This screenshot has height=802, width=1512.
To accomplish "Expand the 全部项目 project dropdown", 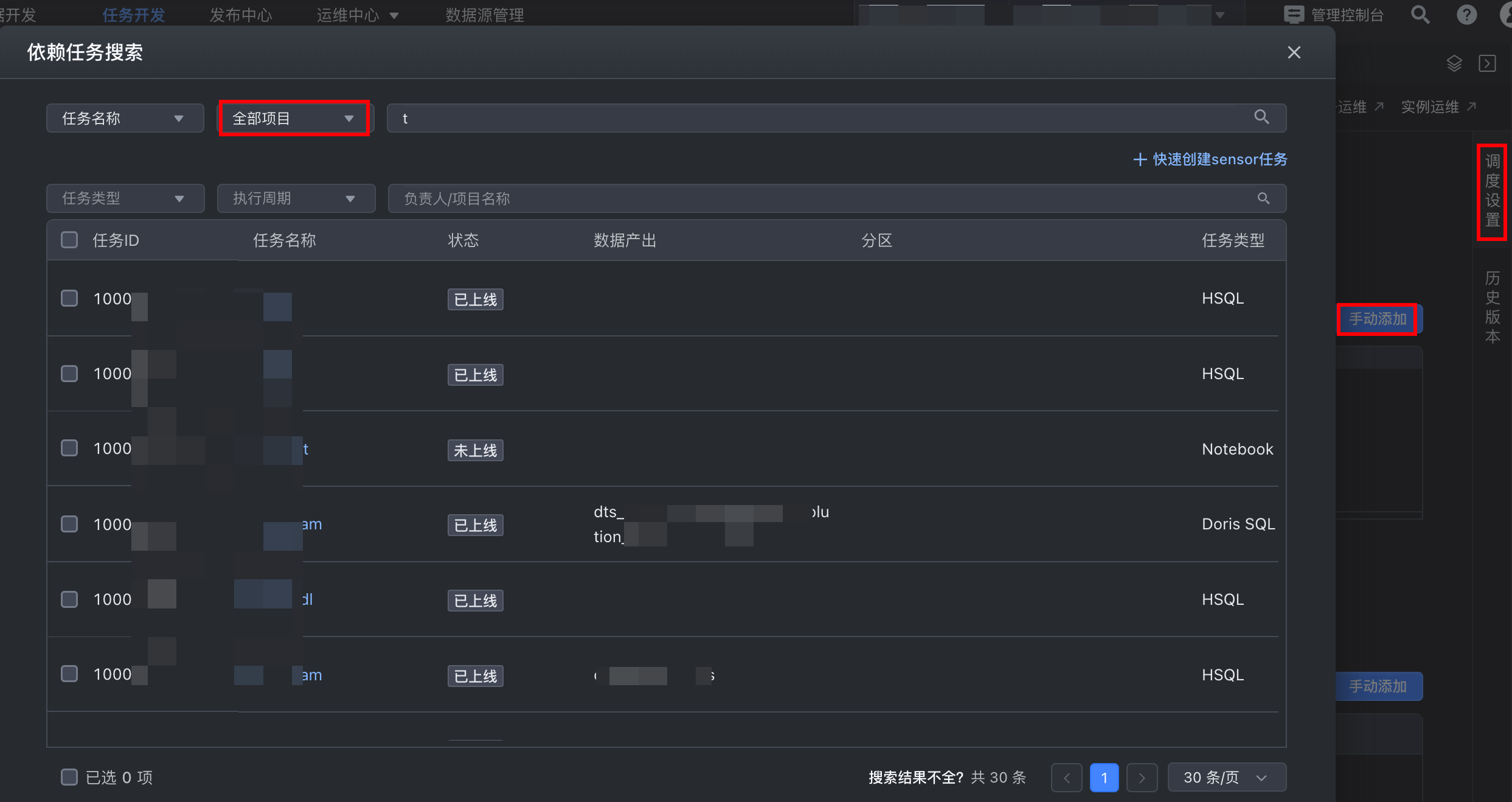I will click(294, 118).
